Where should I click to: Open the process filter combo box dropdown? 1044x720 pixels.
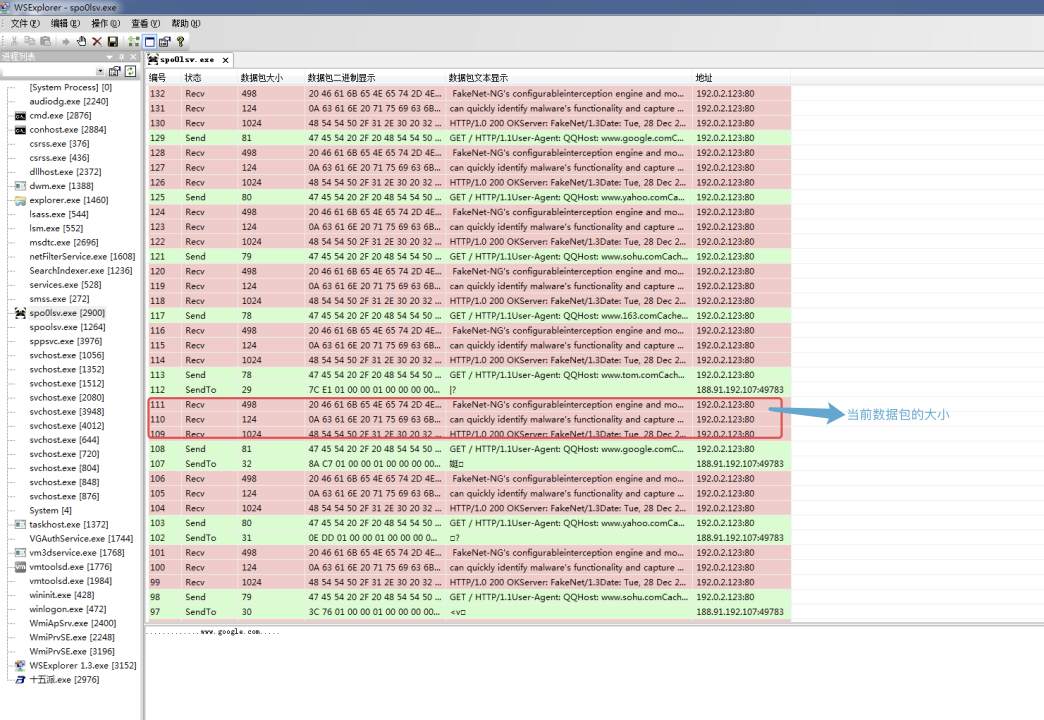(100, 71)
